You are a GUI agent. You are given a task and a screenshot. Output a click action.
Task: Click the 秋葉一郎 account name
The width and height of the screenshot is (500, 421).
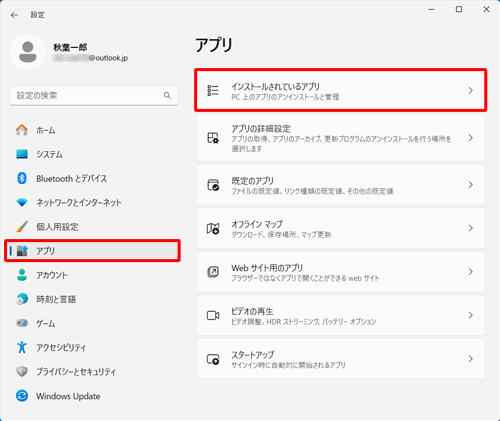tap(70, 47)
